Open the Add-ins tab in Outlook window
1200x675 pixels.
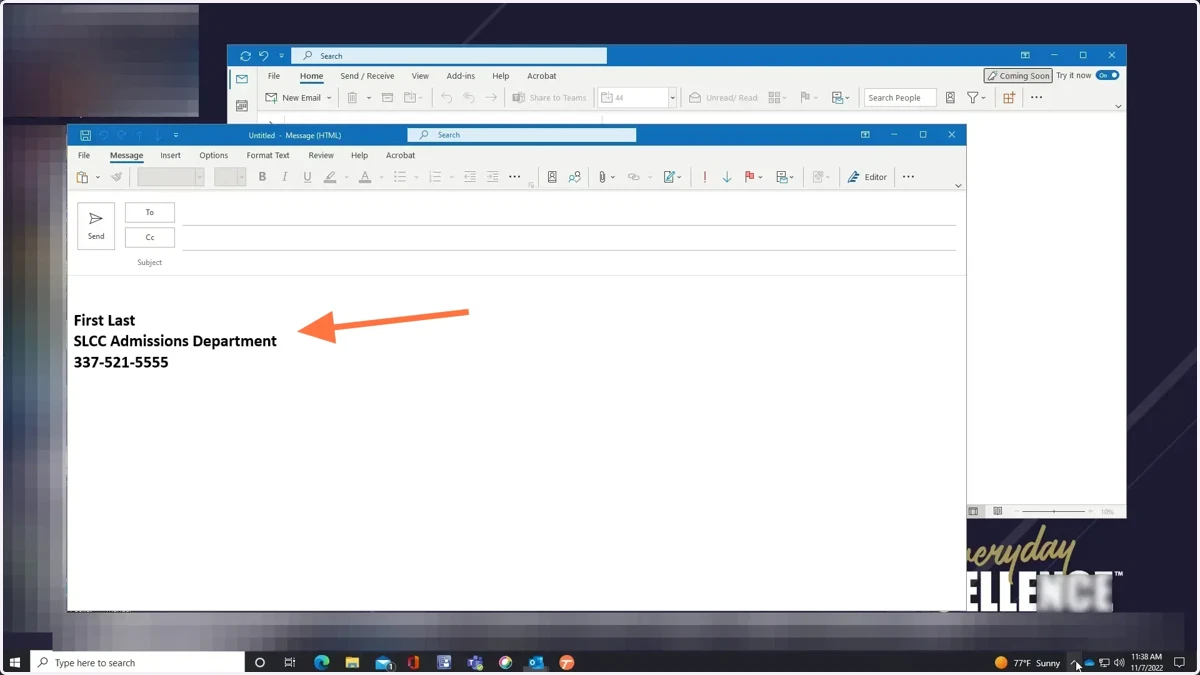click(x=461, y=76)
